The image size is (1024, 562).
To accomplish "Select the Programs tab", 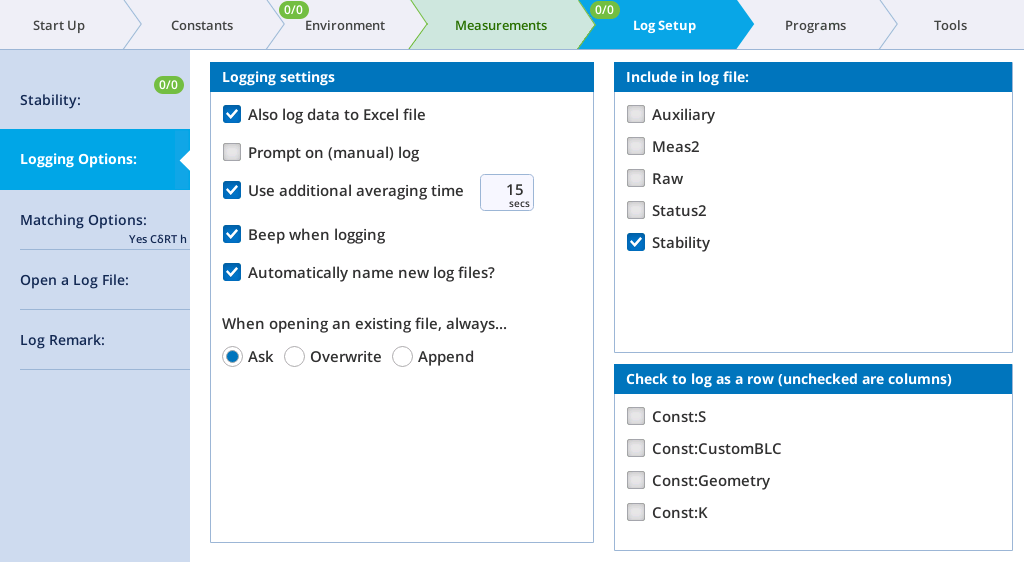I will pyautogui.click(x=815, y=25).
